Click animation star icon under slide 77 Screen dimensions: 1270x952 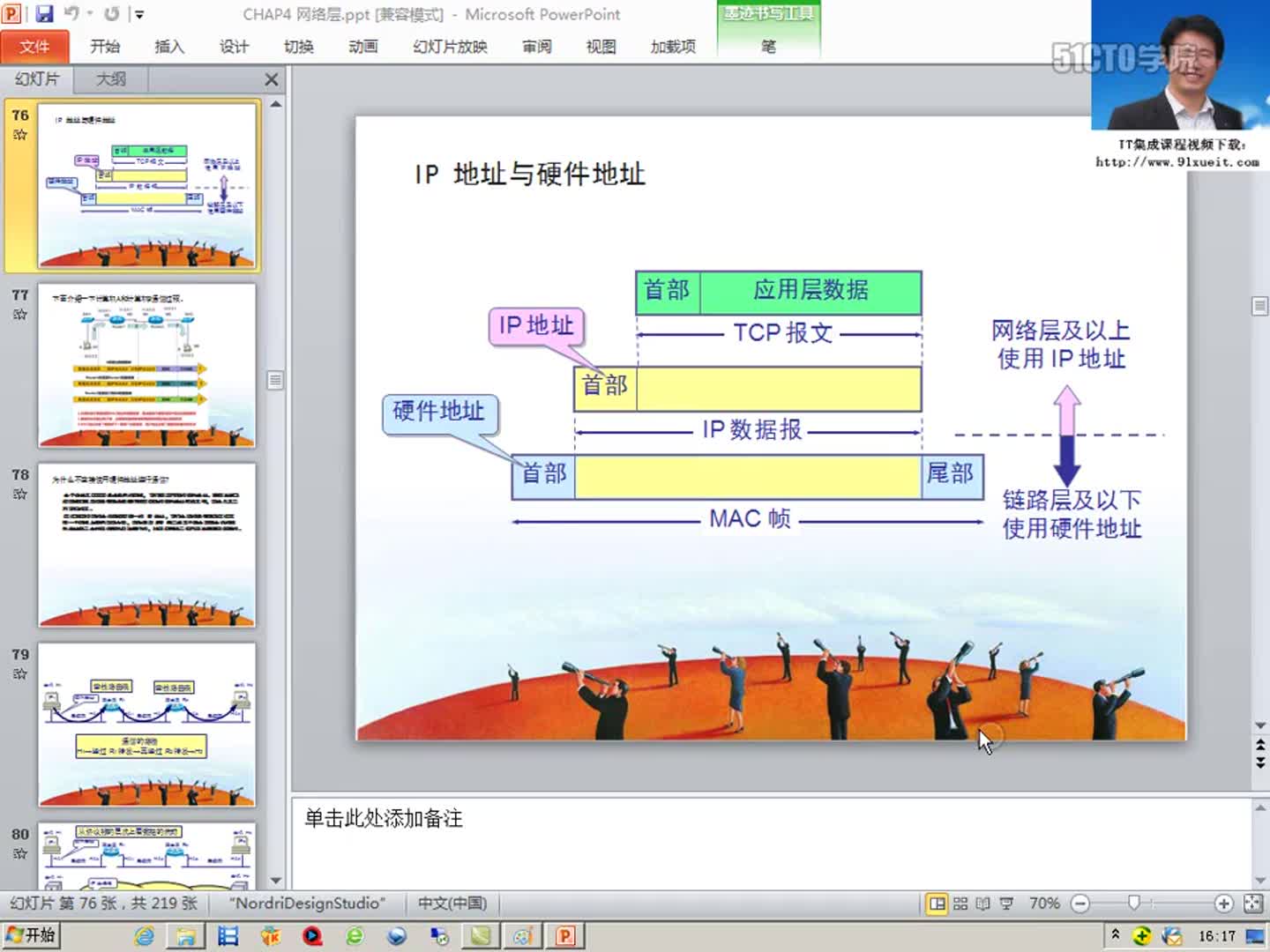[19, 315]
